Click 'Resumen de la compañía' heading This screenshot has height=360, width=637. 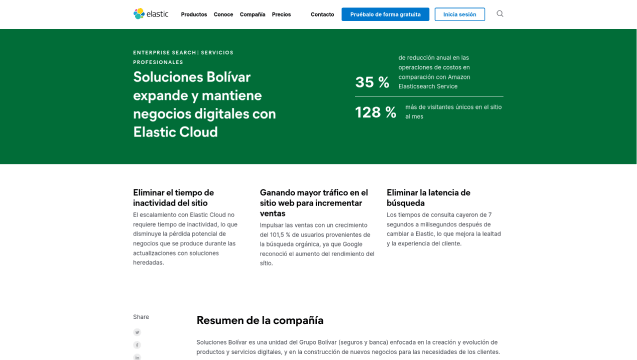(x=260, y=320)
